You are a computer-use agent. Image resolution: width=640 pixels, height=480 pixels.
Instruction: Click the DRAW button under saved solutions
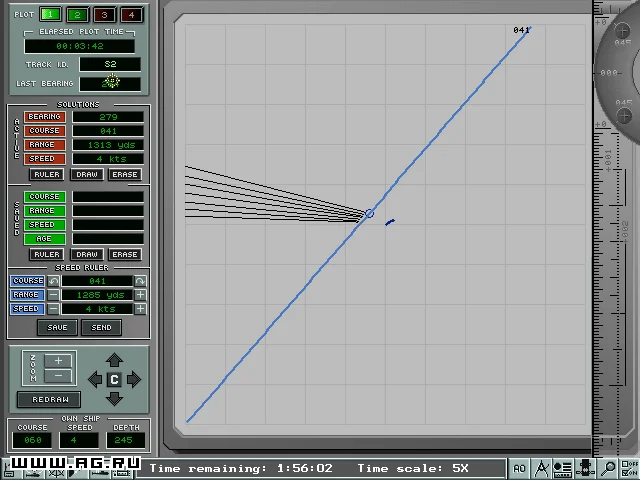(87, 255)
